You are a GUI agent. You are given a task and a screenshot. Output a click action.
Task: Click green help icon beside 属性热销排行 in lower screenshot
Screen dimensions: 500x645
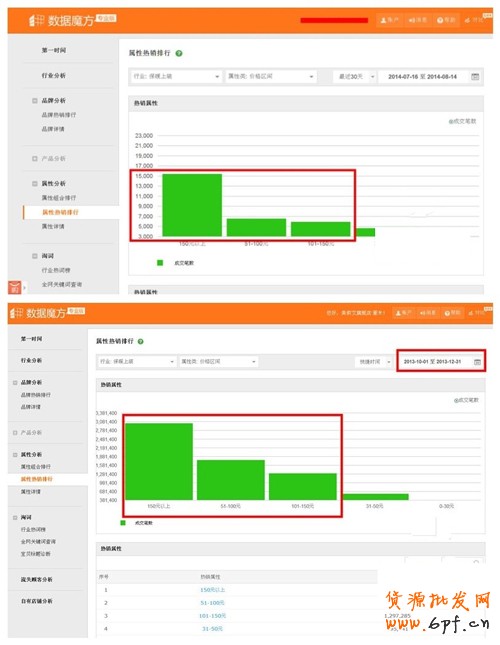pyautogui.click(x=141, y=341)
